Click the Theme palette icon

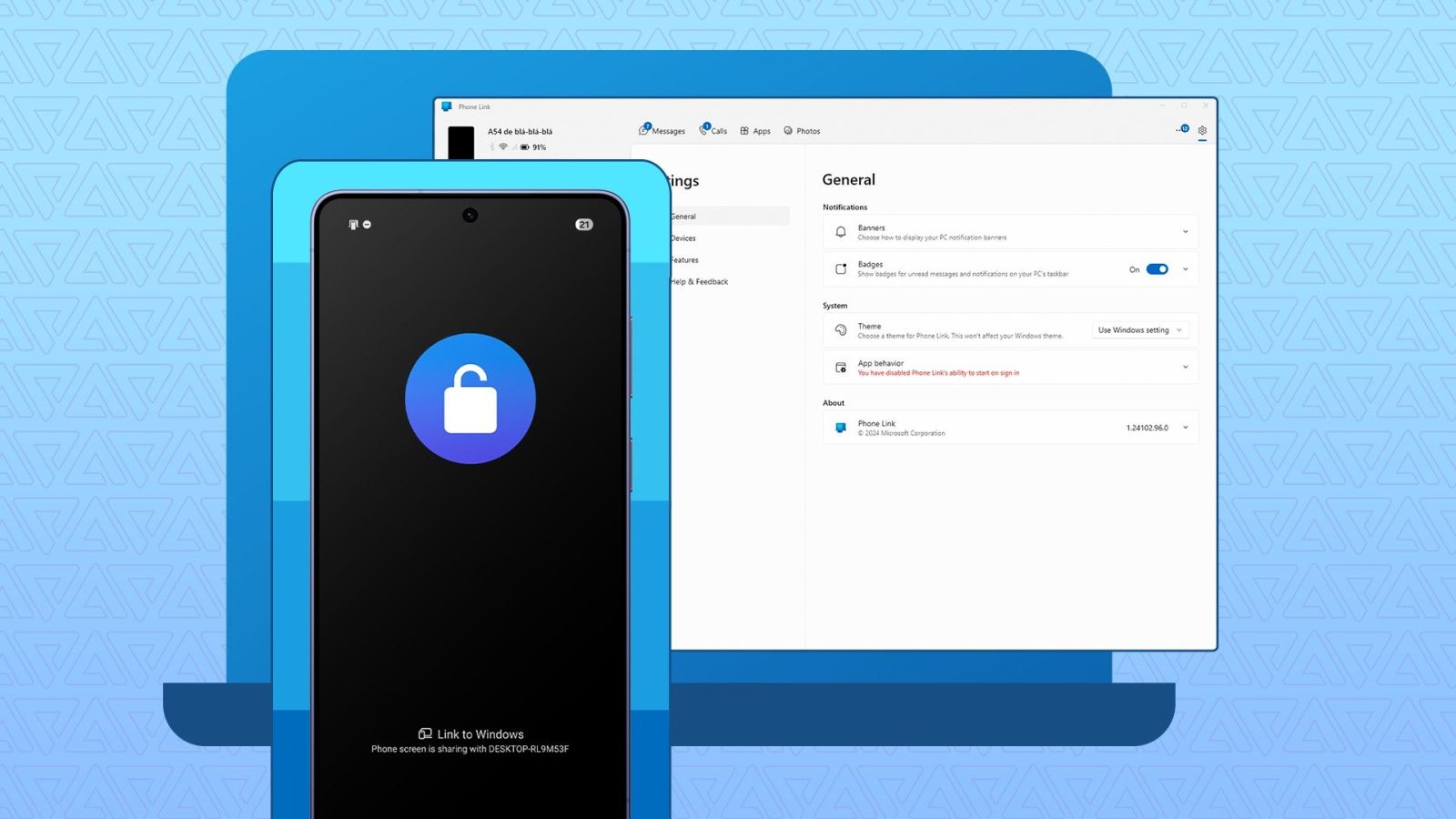pos(841,330)
